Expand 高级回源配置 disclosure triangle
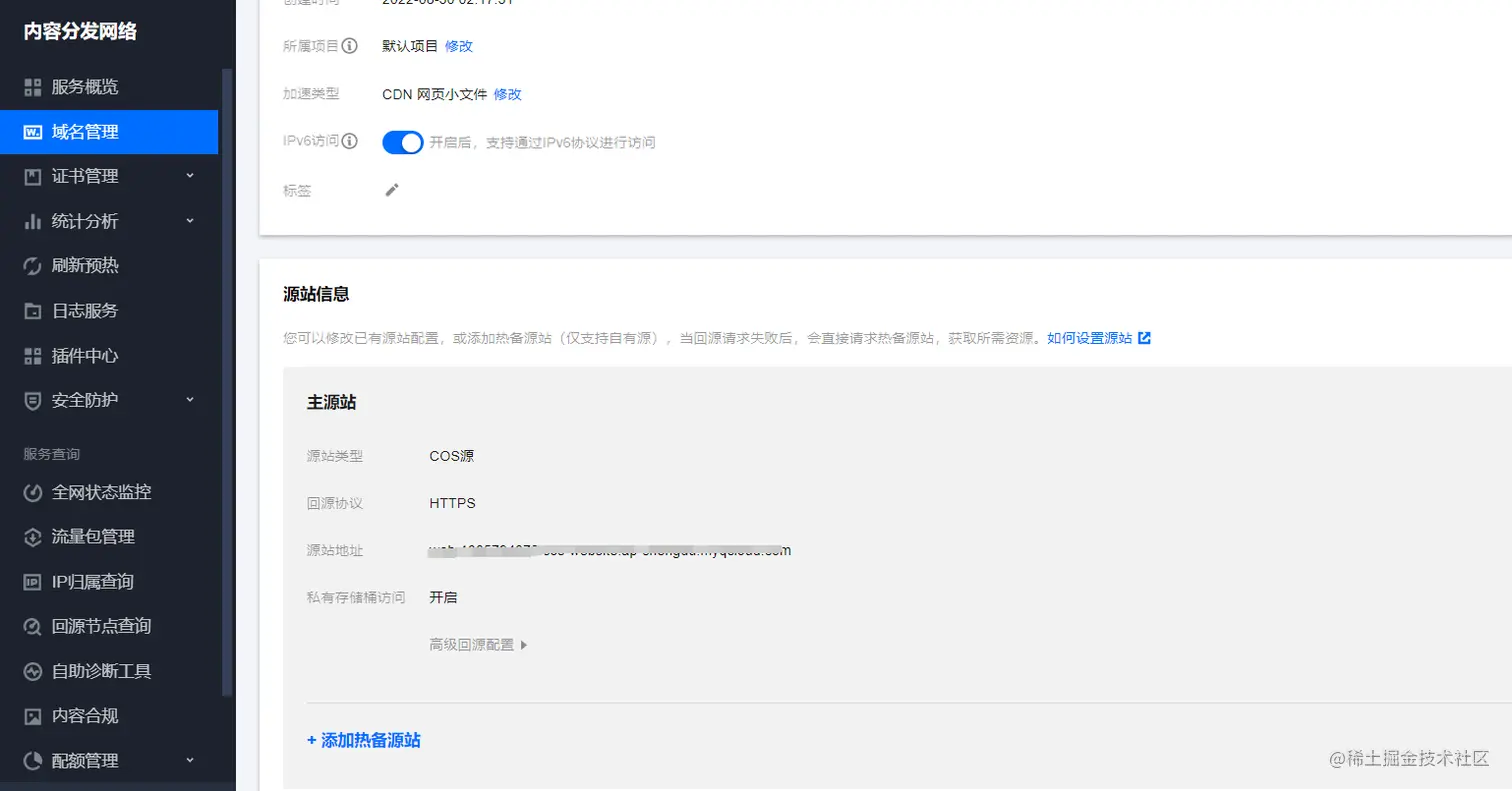Viewport: 1512px width, 791px height. pos(524,645)
